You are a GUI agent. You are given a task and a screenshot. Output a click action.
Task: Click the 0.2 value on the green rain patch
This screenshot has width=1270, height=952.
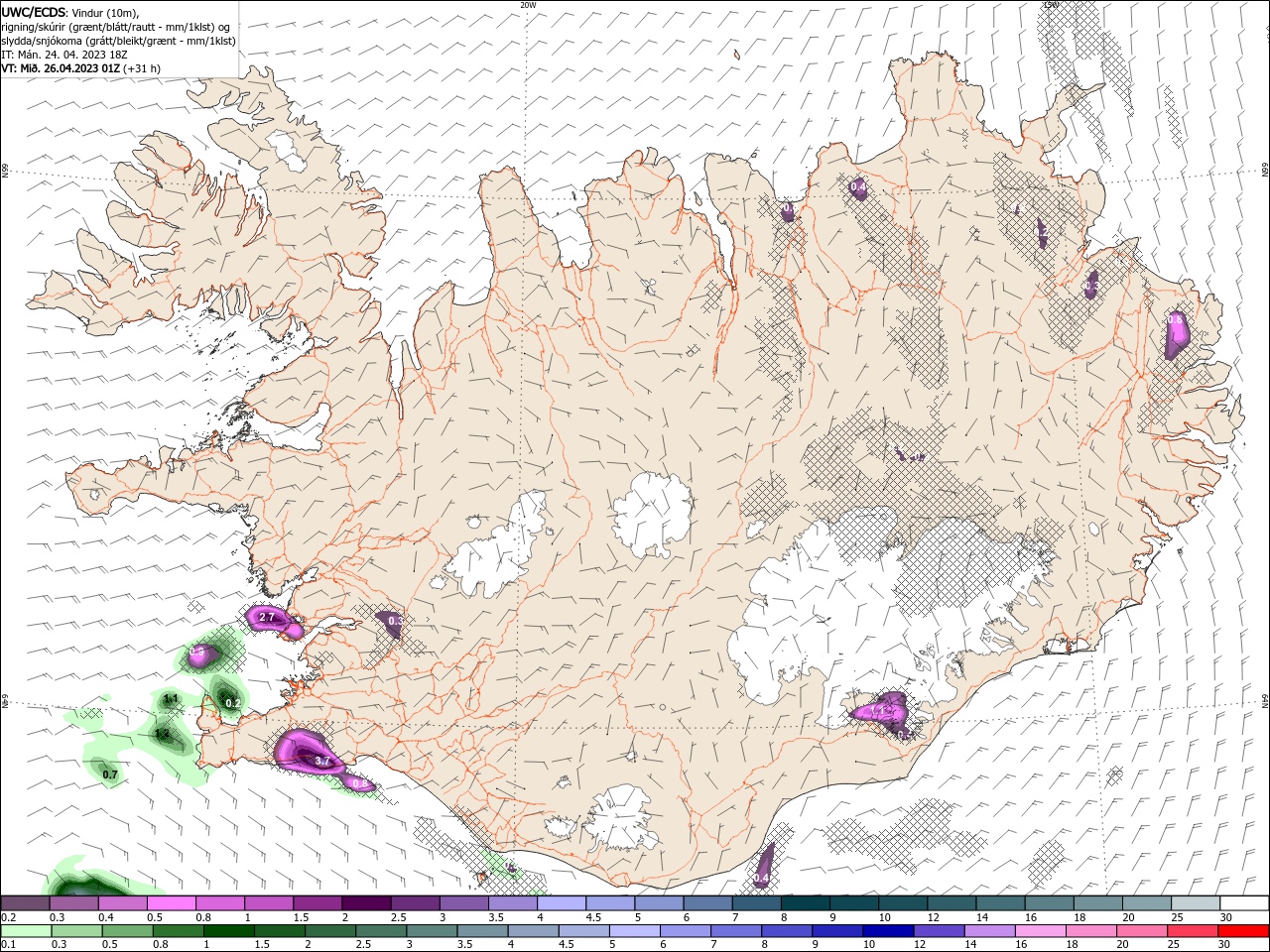click(x=233, y=703)
